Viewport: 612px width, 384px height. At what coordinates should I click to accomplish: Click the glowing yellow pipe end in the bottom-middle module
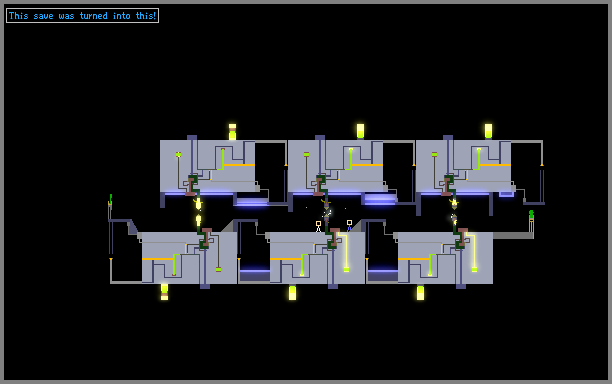(346, 269)
